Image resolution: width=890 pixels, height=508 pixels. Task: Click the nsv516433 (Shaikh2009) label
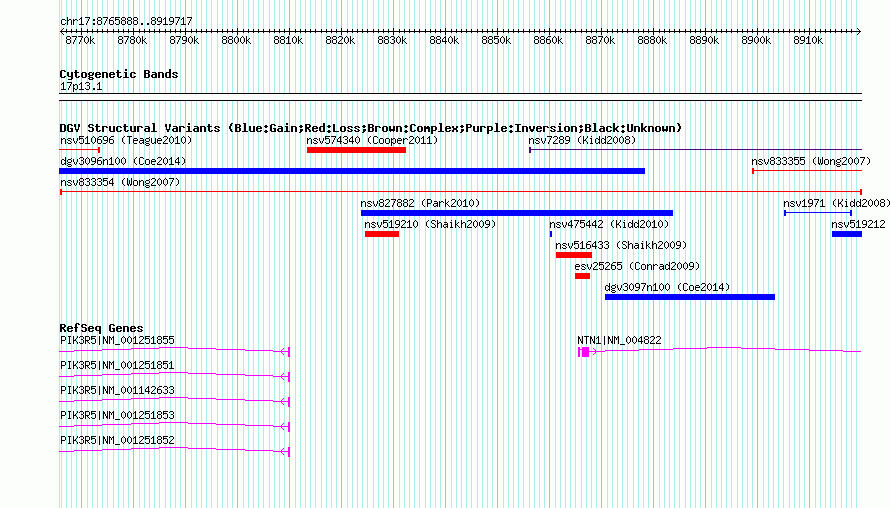click(x=621, y=245)
